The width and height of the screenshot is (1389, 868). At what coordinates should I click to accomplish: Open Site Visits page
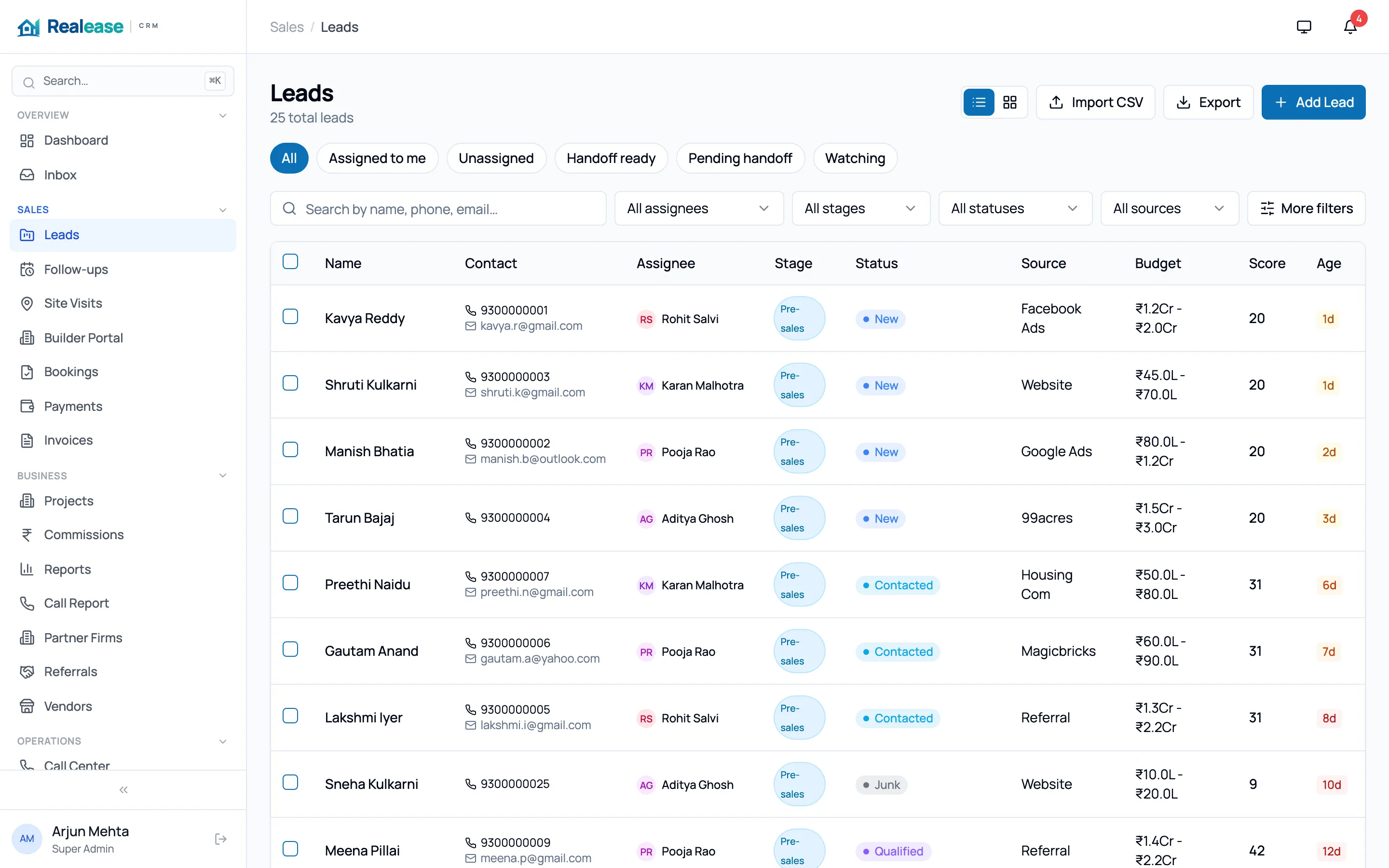pos(123,303)
